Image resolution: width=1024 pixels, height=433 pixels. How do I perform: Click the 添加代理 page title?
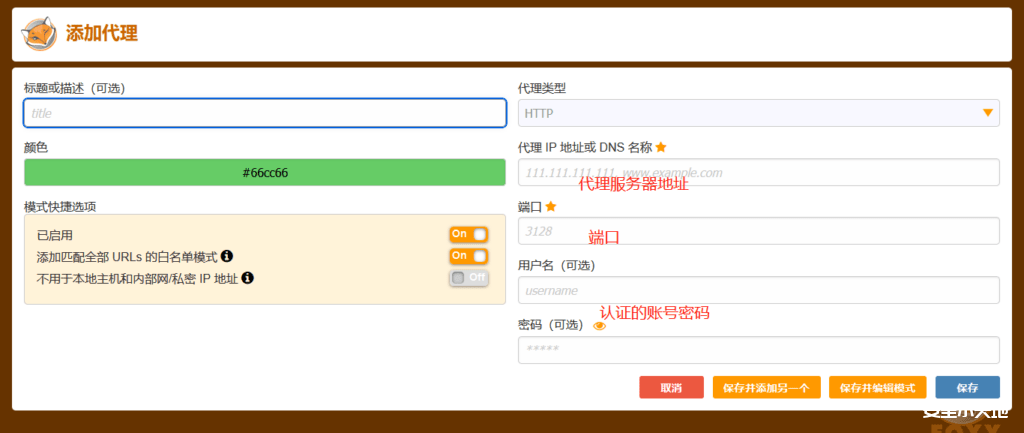(x=102, y=33)
